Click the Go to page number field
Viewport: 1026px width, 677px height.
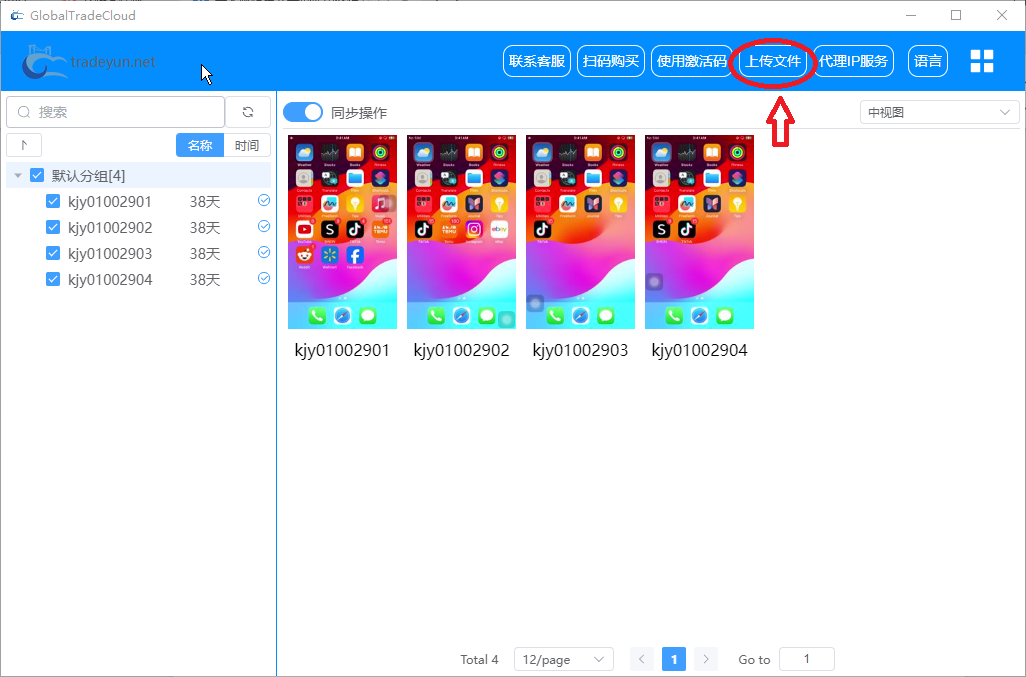click(807, 659)
